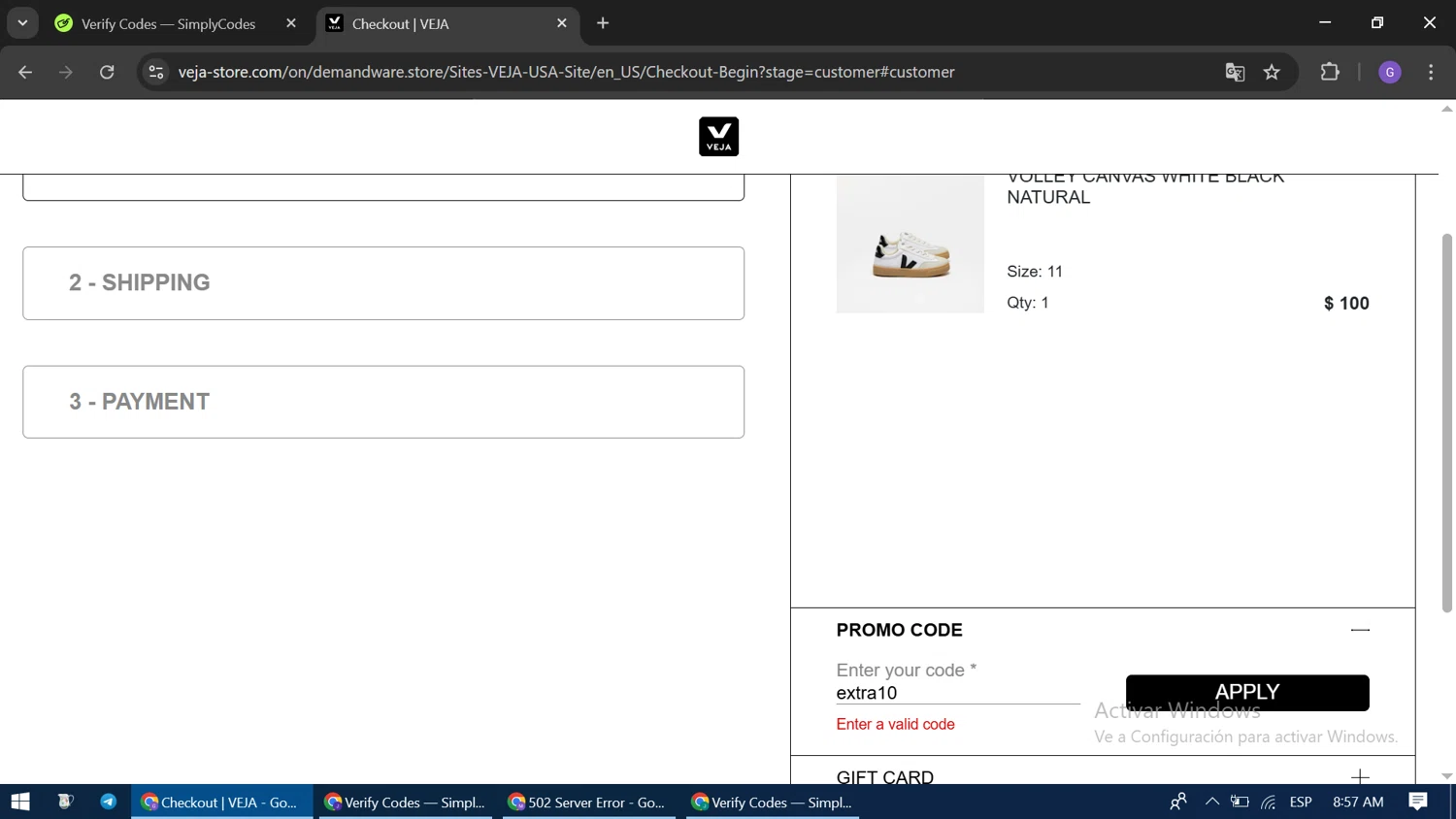This screenshot has width=1456, height=819.
Task: Open the site information icon in the address bar
Action: (x=156, y=72)
